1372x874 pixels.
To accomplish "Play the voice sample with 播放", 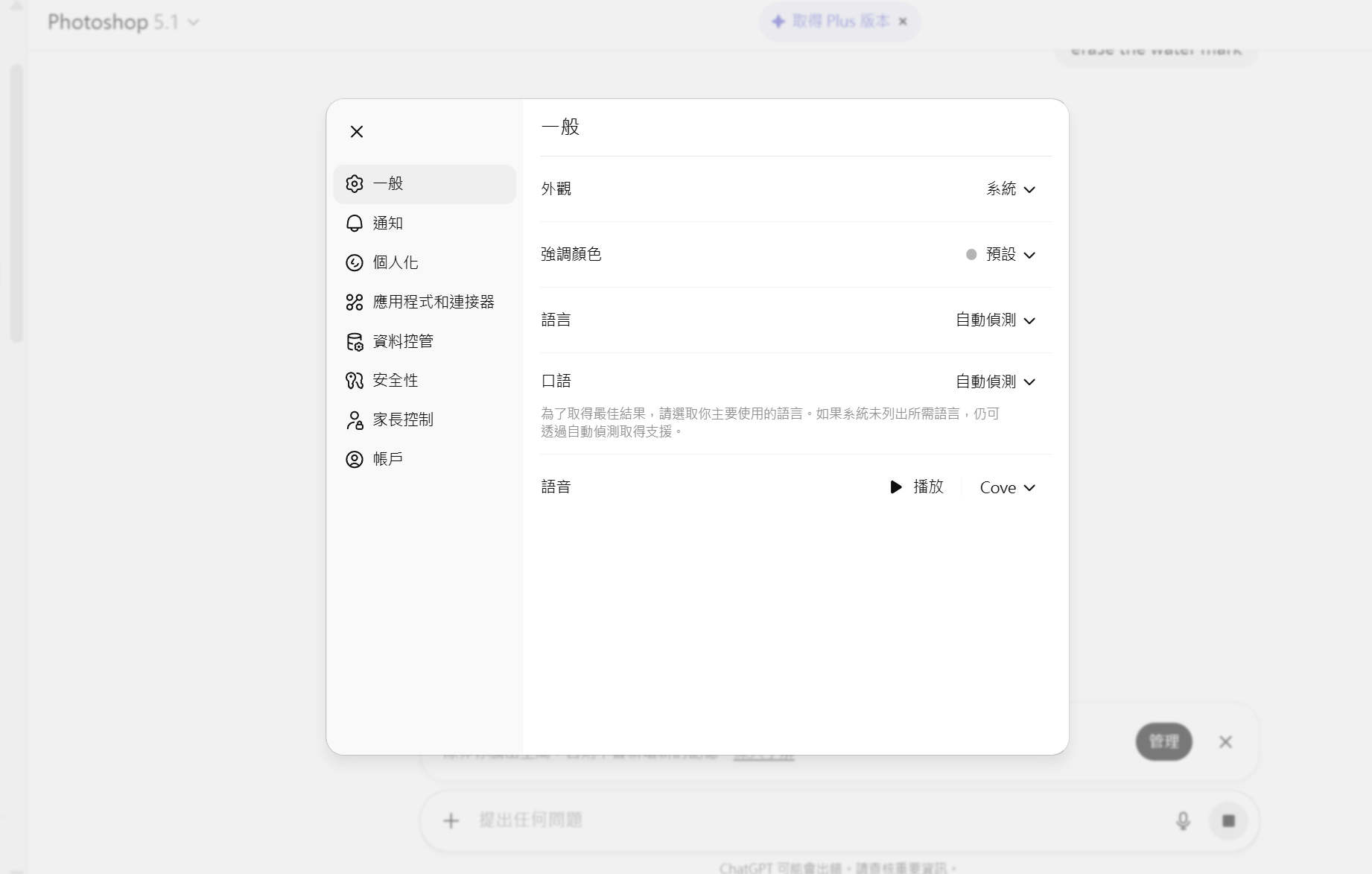I will pyautogui.click(x=917, y=487).
